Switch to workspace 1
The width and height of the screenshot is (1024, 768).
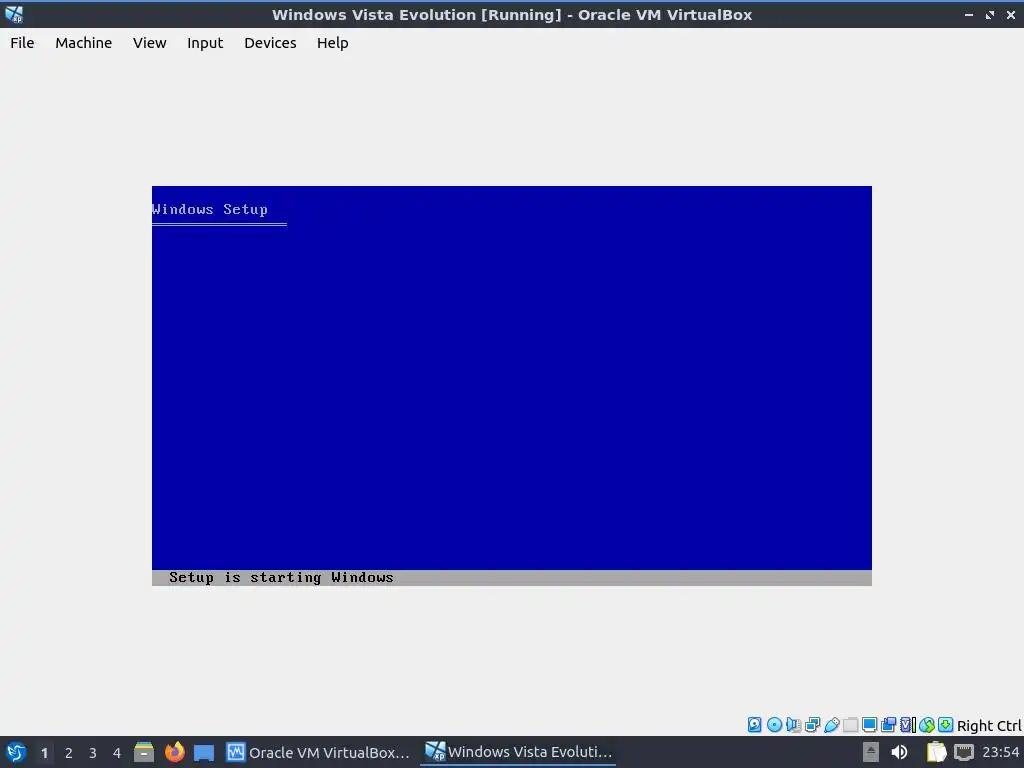coord(44,753)
